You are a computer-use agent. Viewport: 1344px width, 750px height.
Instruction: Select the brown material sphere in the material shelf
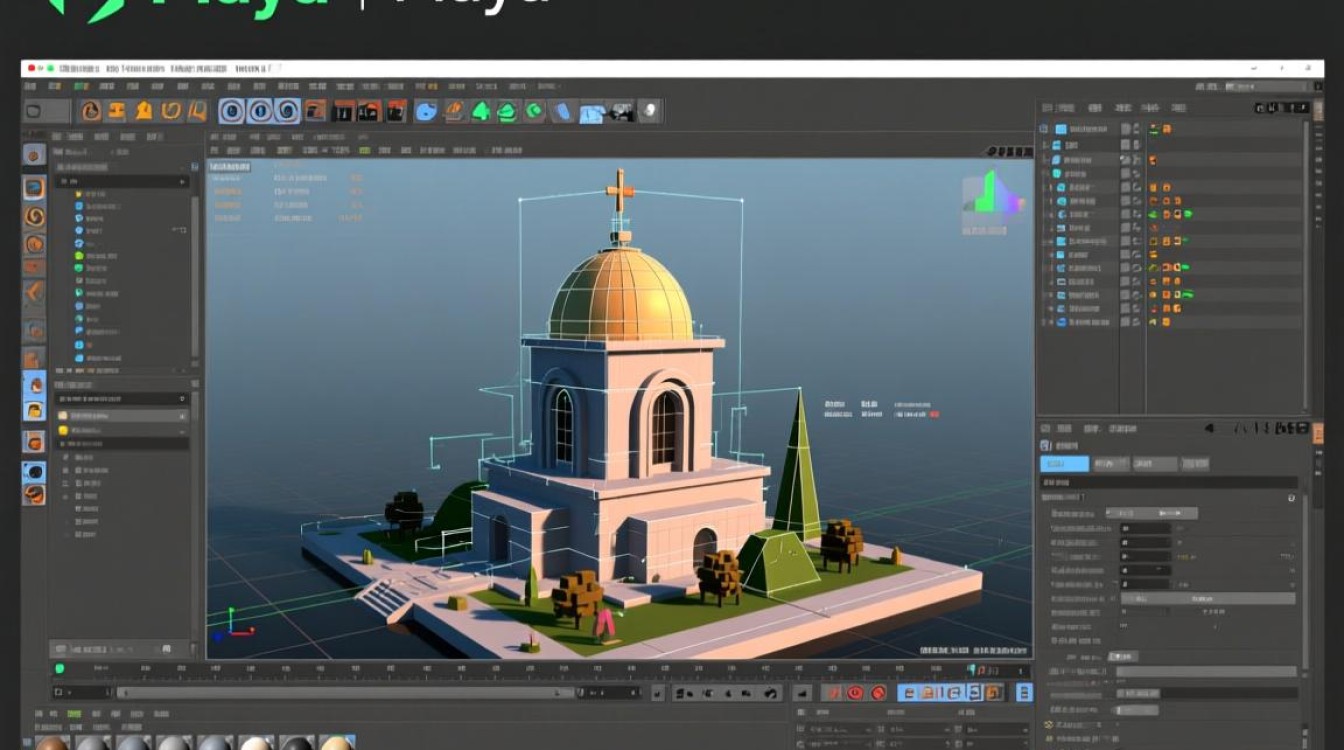52,744
